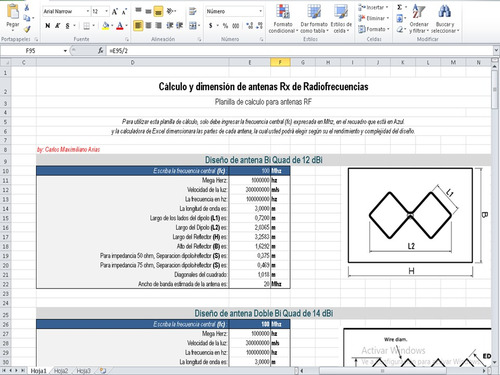Click the Dar formato como tabla icon
Image resolution: width=500 pixels, height=375 pixels.
314,12
